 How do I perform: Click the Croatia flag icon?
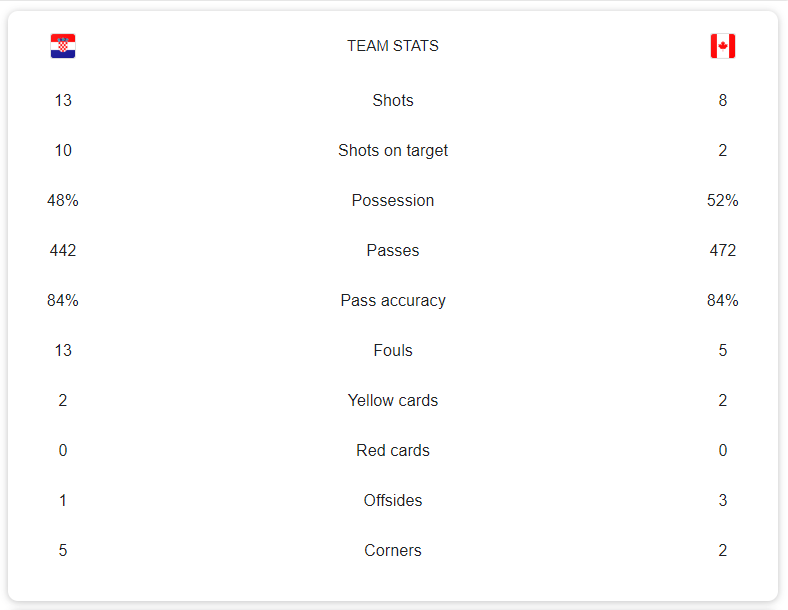(x=63, y=46)
